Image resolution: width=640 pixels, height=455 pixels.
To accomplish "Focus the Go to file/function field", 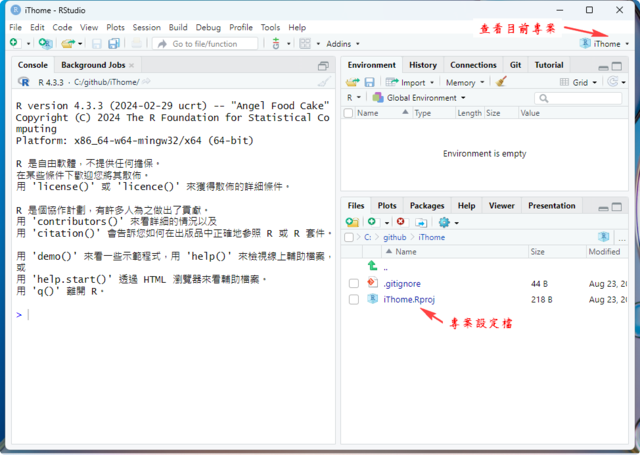I will click(x=205, y=44).
